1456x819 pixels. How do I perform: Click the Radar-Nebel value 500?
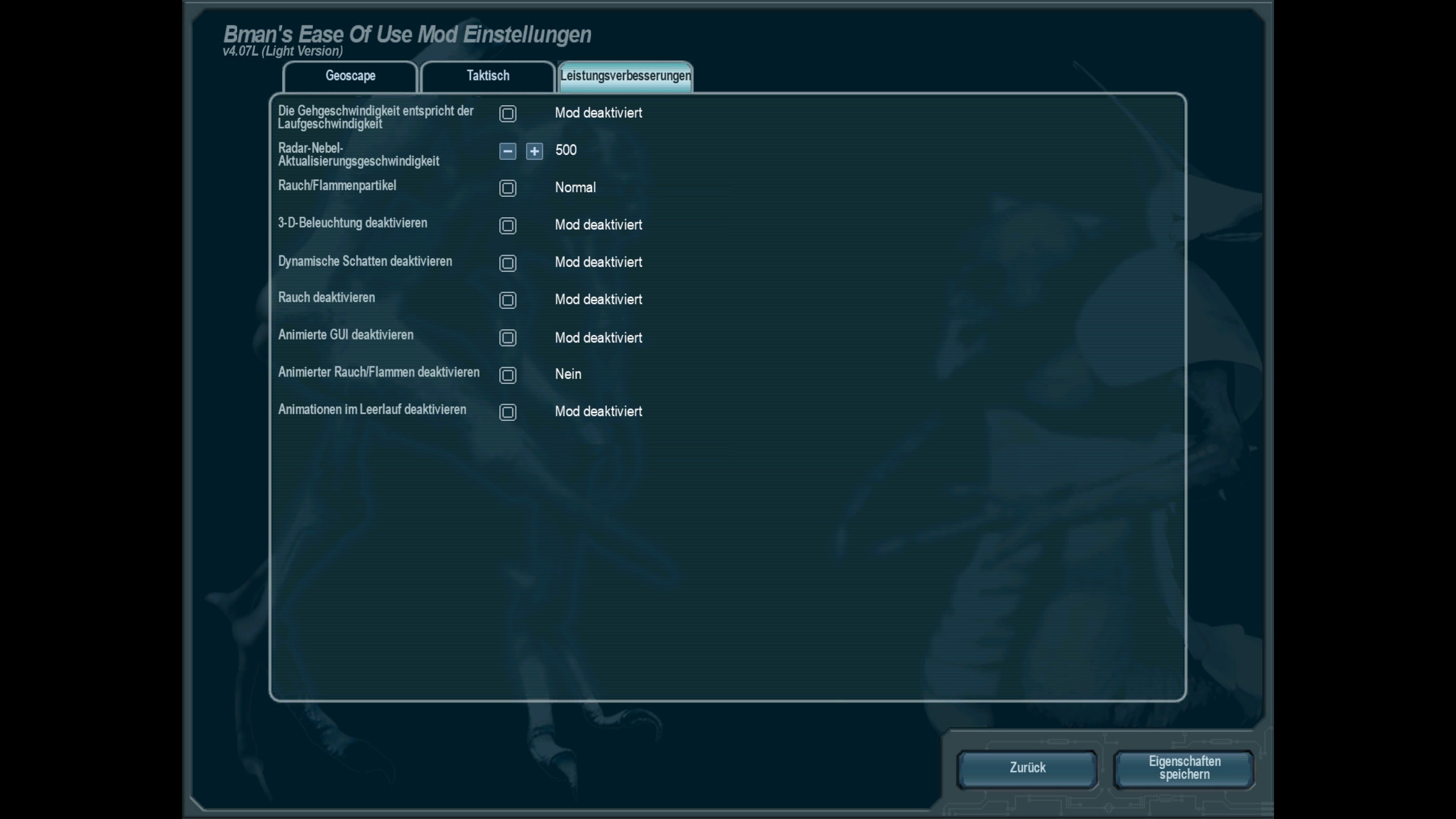pyautogui.click(x=565, y=150)
